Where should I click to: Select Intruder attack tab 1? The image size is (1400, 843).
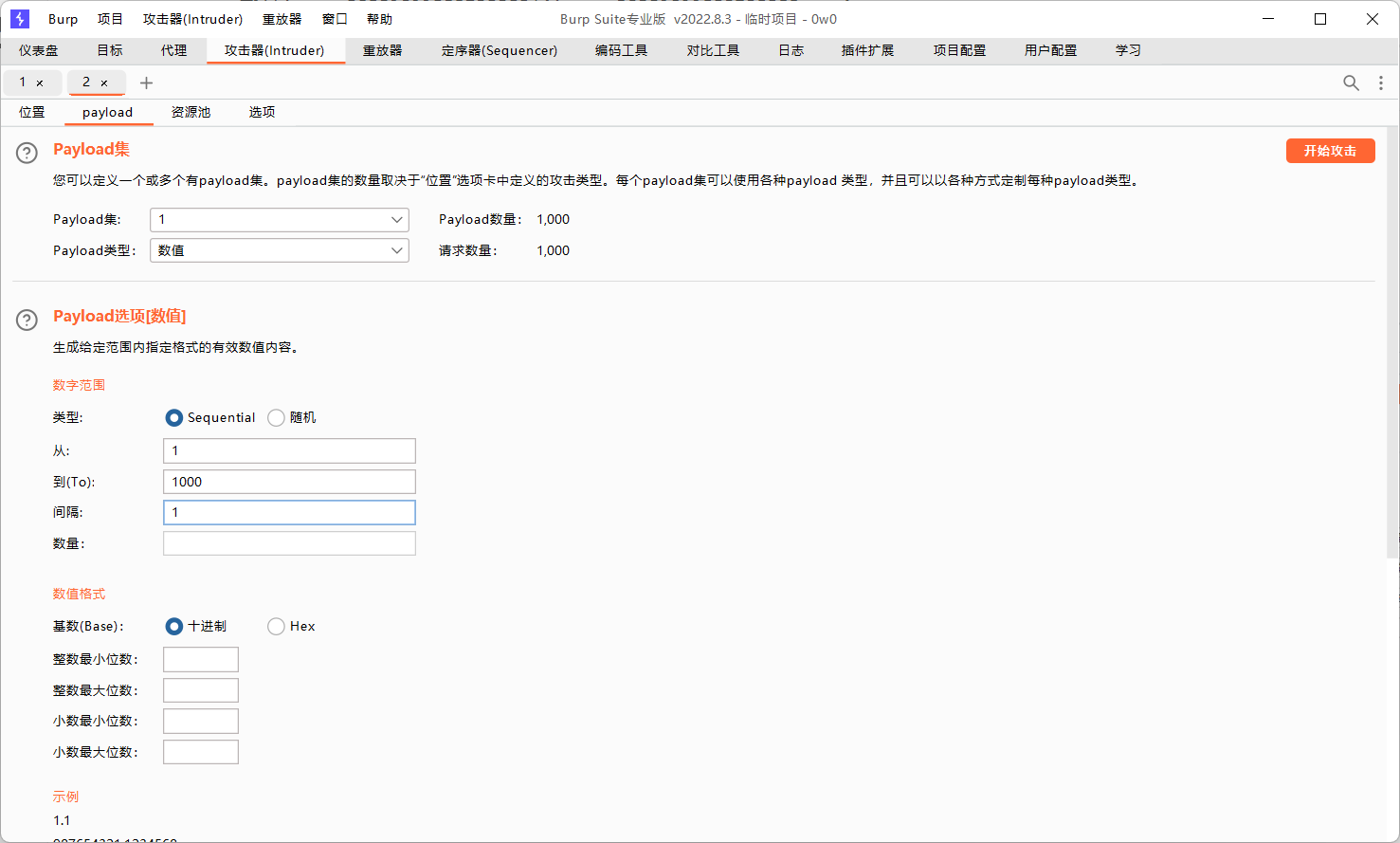(x=24, y=82)
